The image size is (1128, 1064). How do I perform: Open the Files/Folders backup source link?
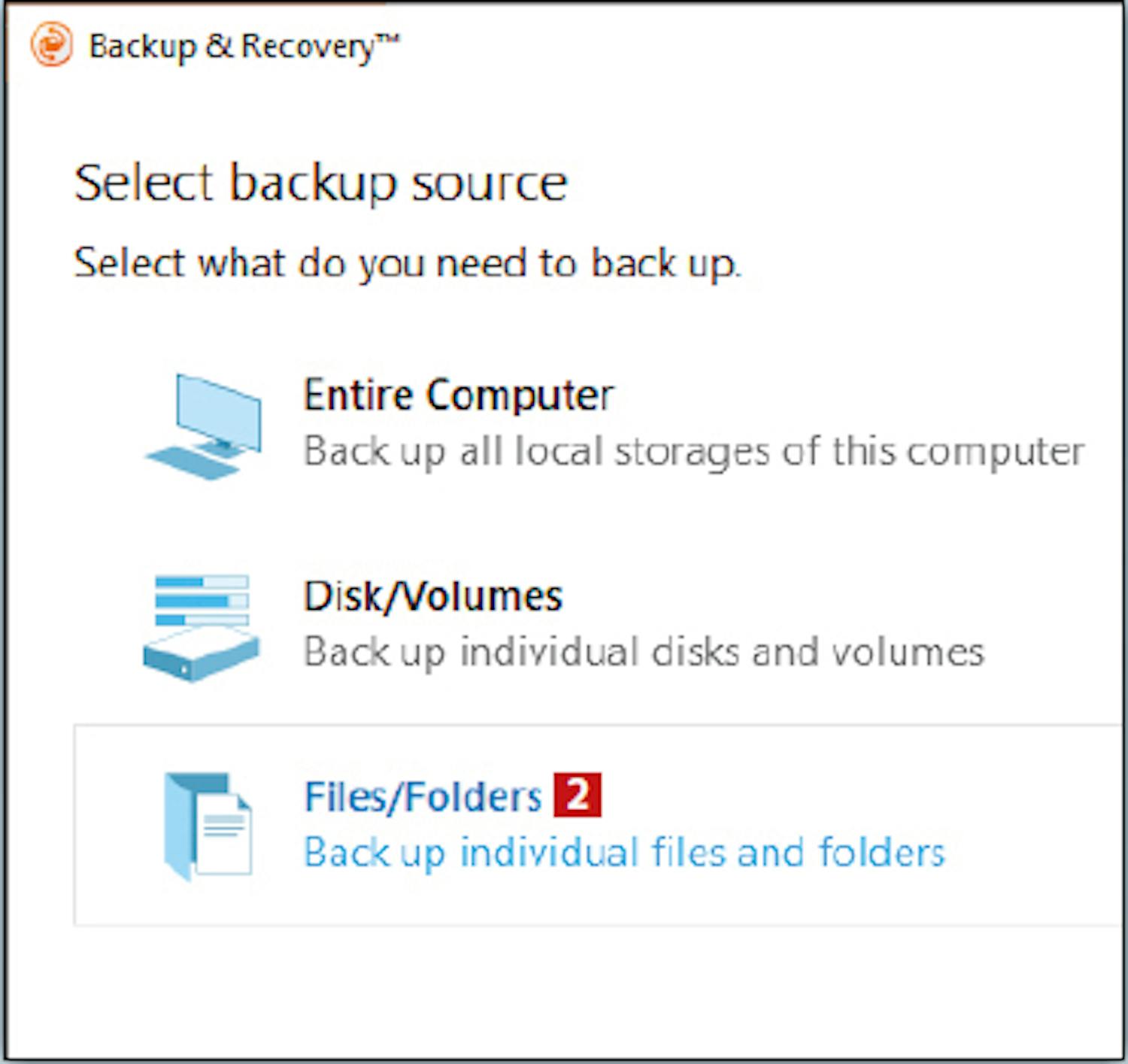423,797
